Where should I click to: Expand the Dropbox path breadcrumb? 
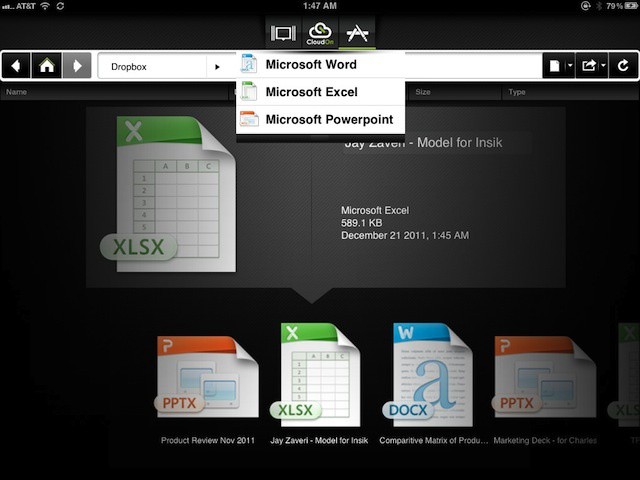pyautogui.click(x=217, y=67)
